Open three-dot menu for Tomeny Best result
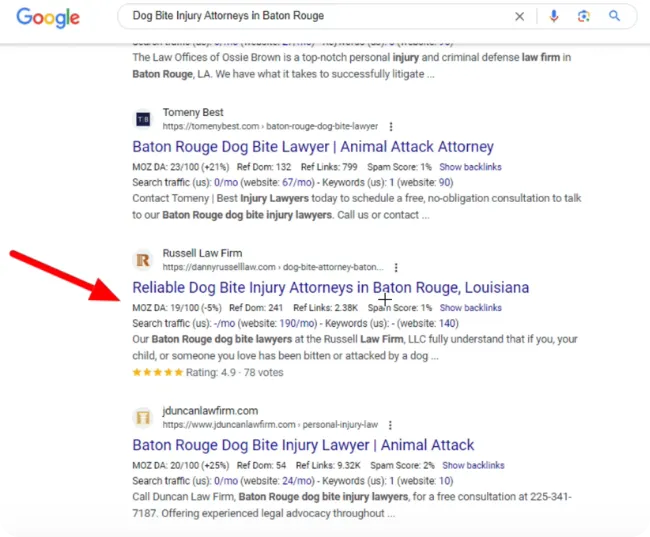 pos(391,127)
